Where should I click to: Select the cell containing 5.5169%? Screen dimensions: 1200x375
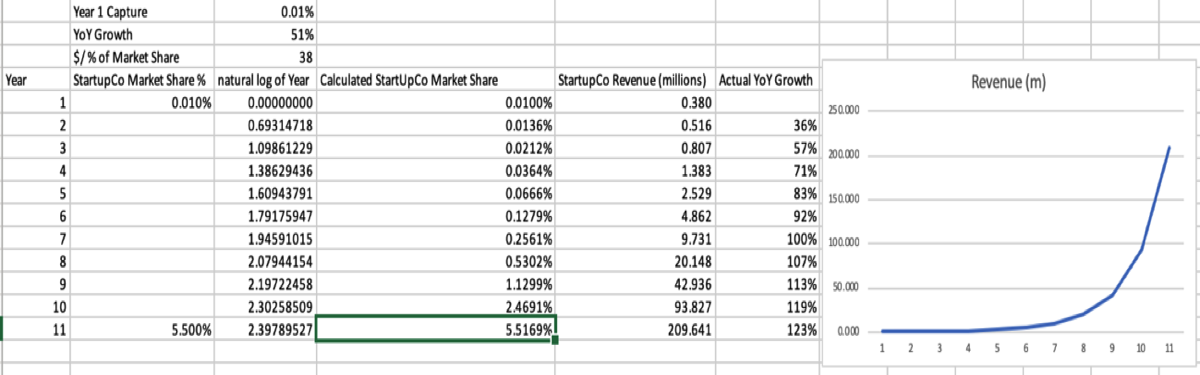click(435, 330)
